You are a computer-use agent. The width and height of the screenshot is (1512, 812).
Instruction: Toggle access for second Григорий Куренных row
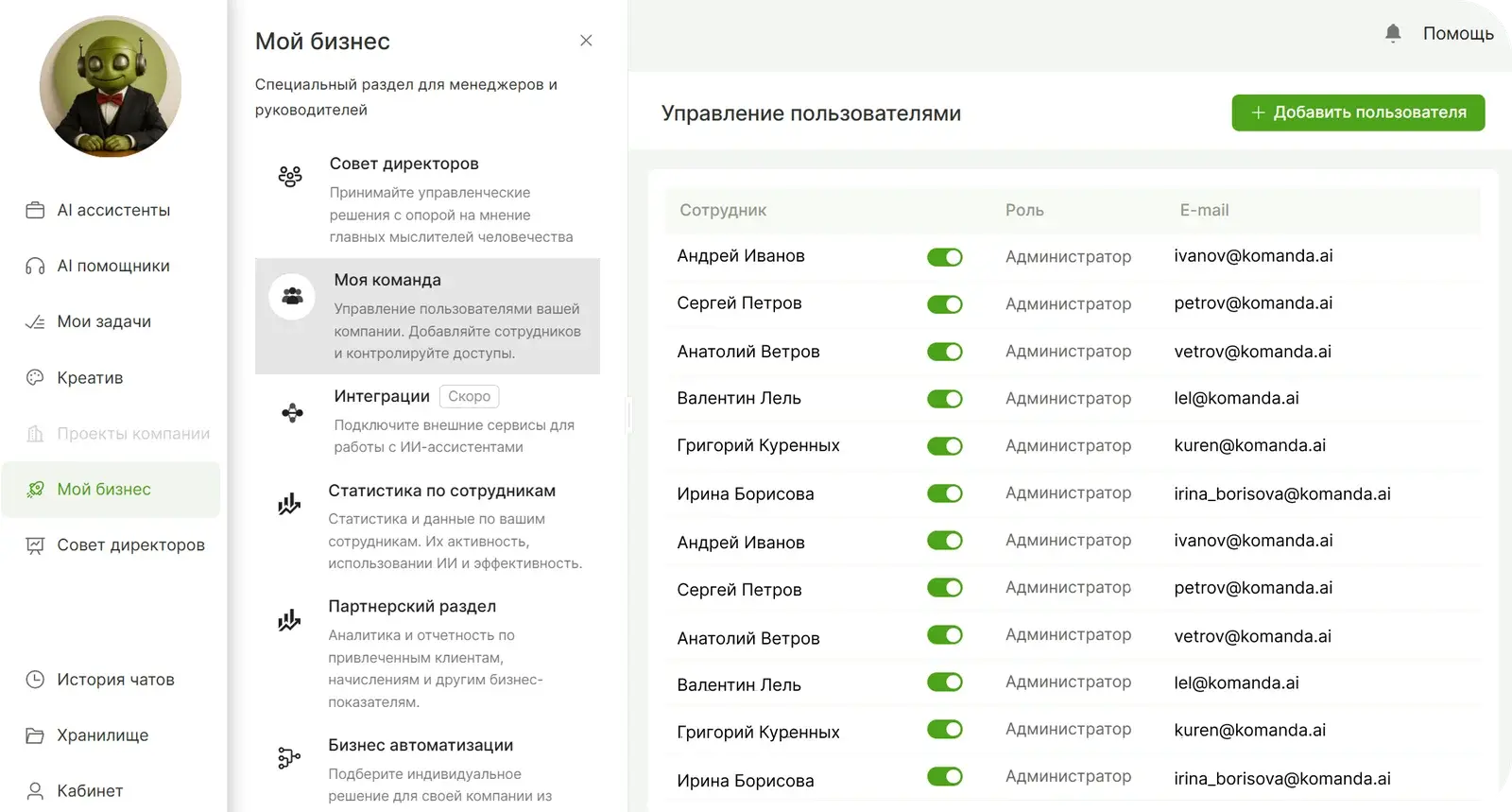click(x=944, y=730)
